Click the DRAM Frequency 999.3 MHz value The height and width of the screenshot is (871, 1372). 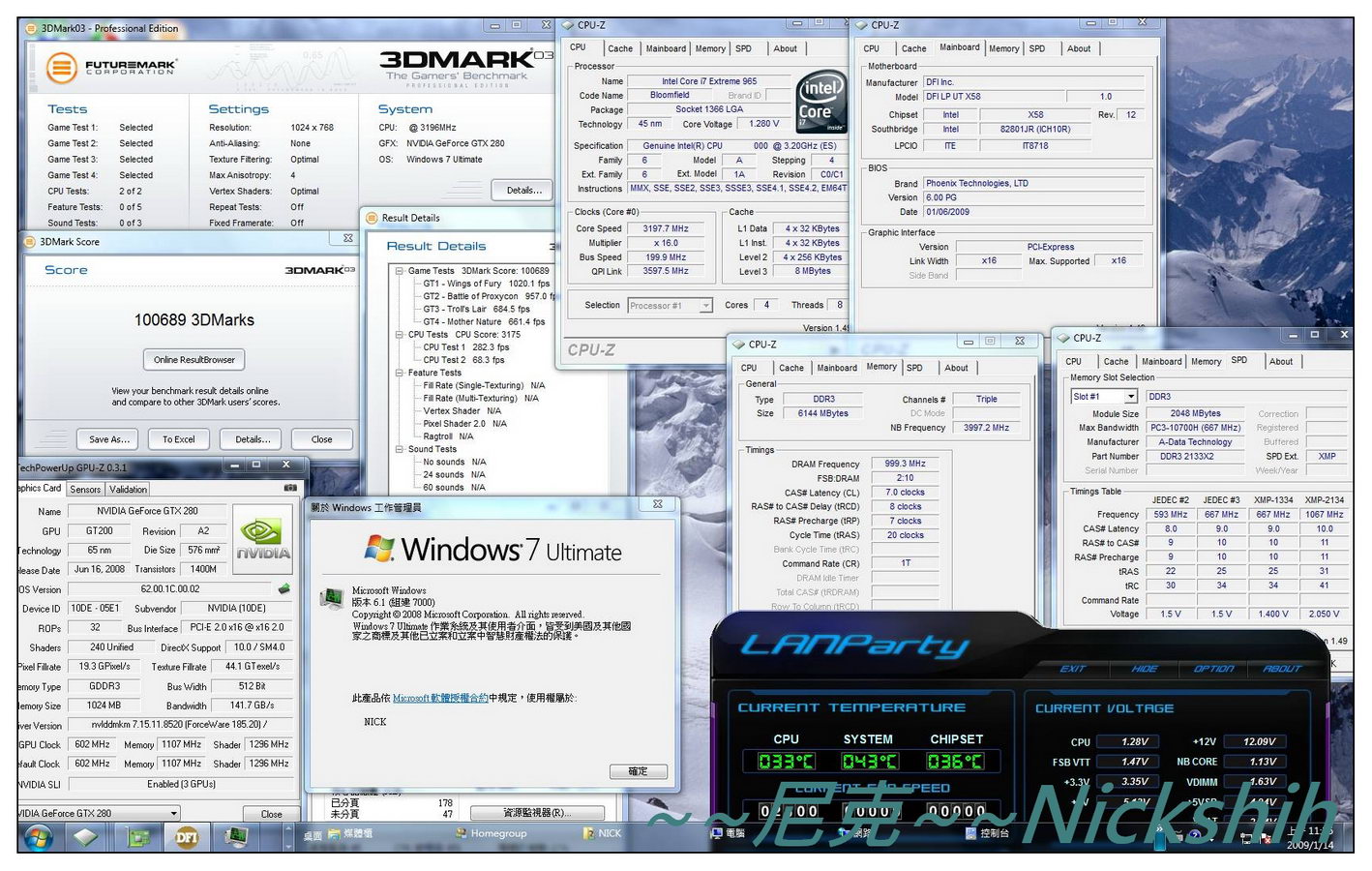[905, 464]
